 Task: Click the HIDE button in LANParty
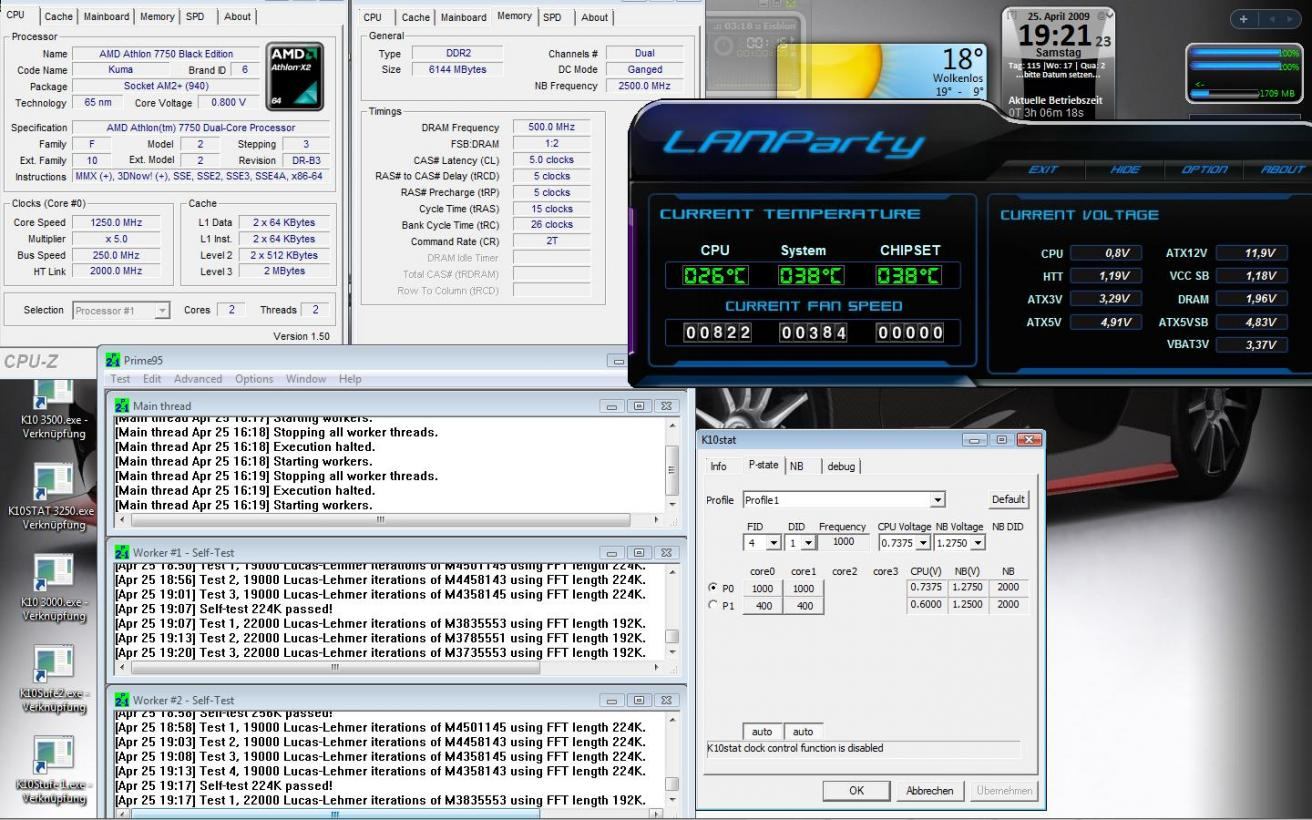pos(1125,170)
